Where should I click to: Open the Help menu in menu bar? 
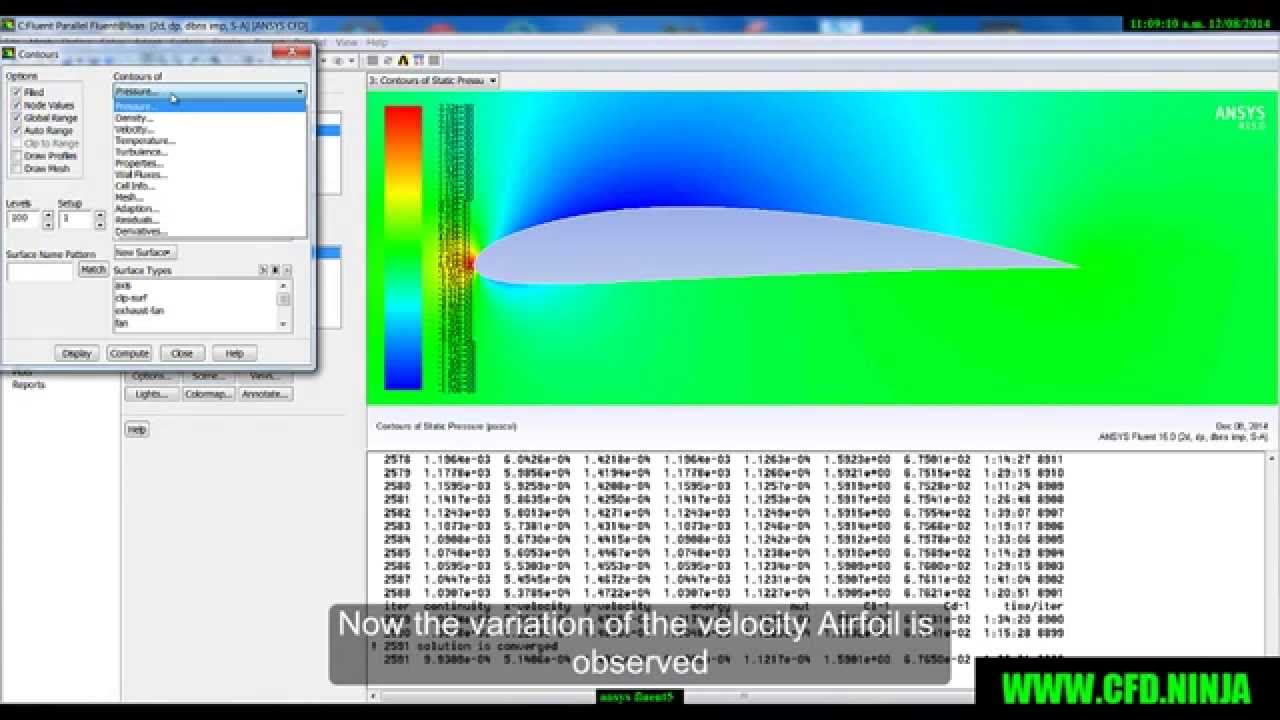[x=377, y=43]
